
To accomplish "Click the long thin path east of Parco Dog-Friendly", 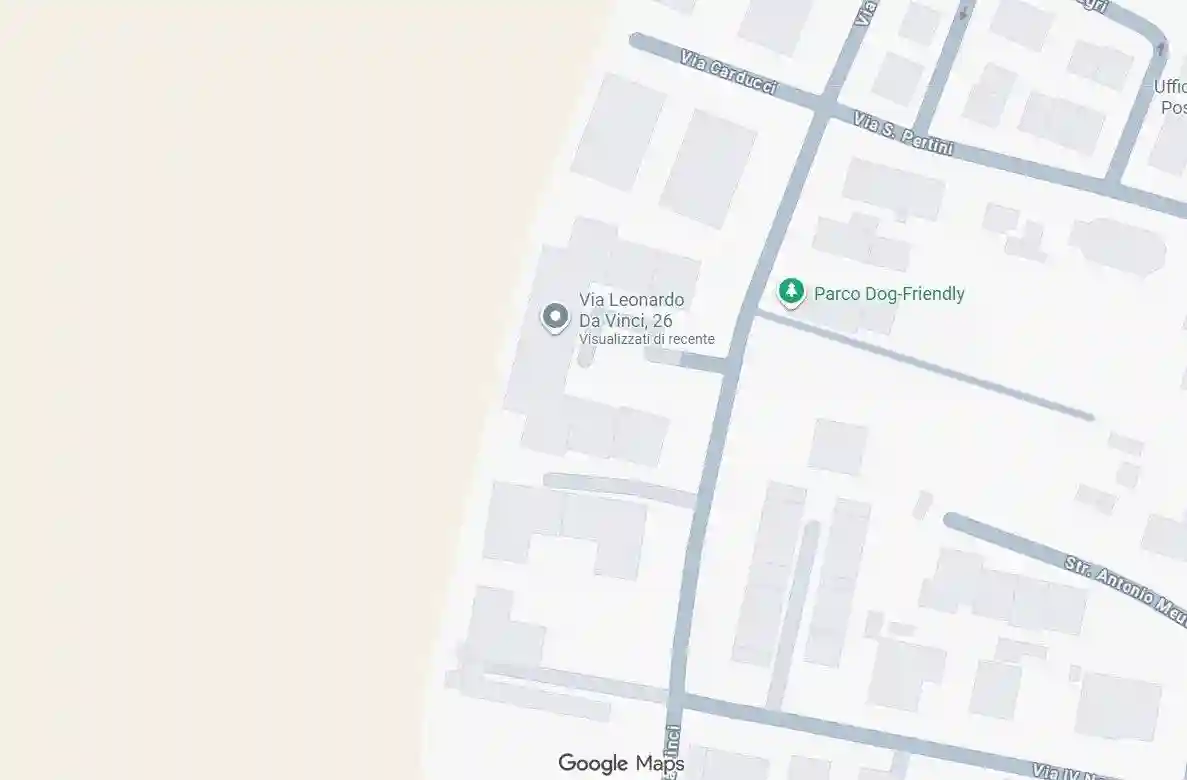I will pyautogui.click(x=925, y=365).
